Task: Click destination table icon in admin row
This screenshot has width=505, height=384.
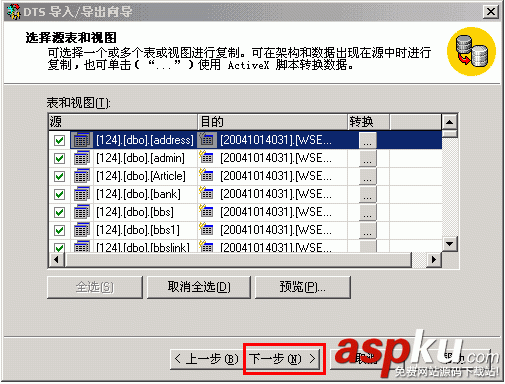Action: pos(206,157)
